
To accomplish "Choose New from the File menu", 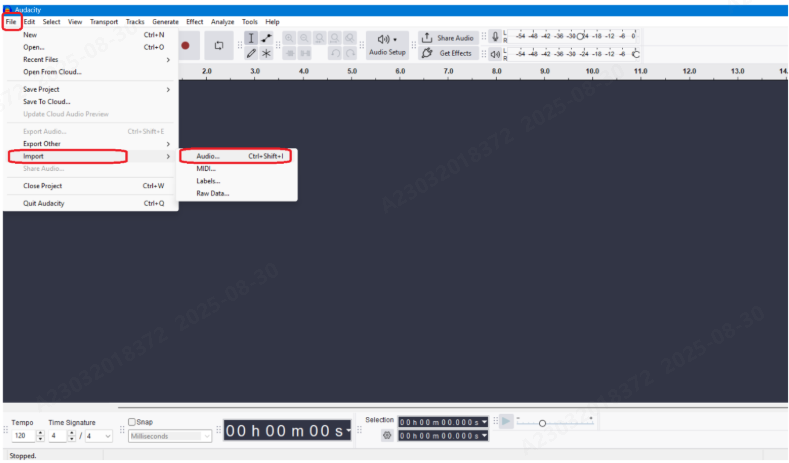I will pyautogui.click(x=91, y=35).
